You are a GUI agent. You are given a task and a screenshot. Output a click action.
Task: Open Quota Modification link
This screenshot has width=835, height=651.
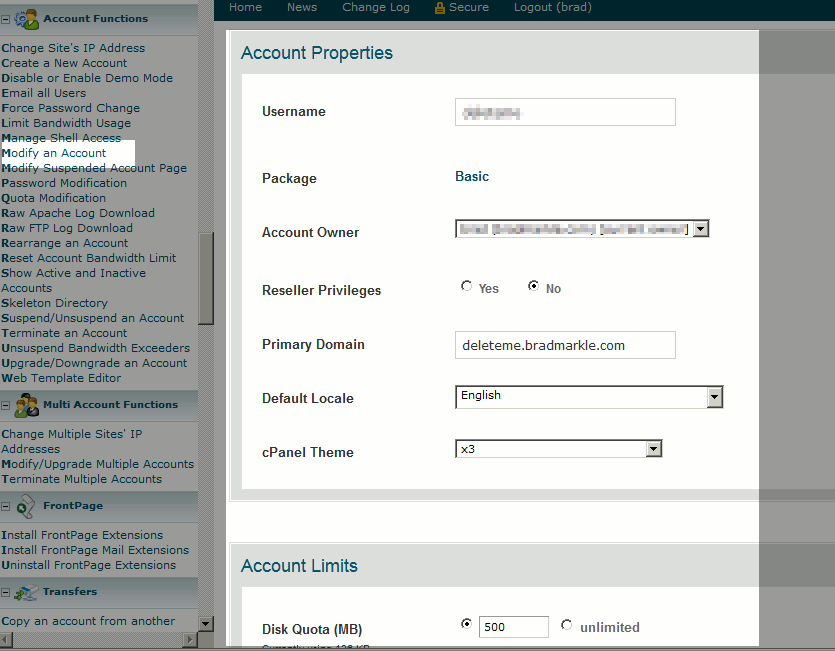coord(53,198)
